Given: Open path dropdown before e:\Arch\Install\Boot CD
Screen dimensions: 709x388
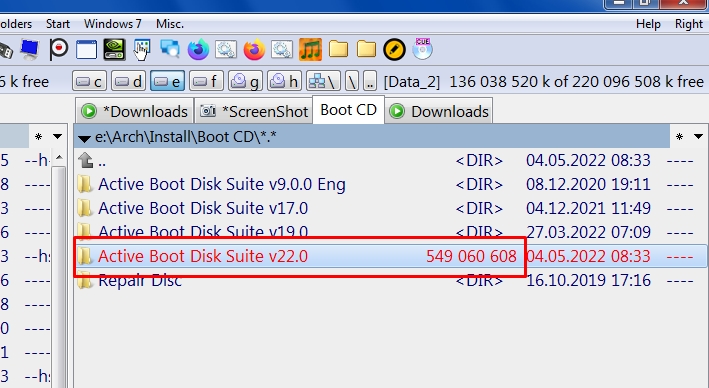Looking at the screenshot, I should point(85,137).
